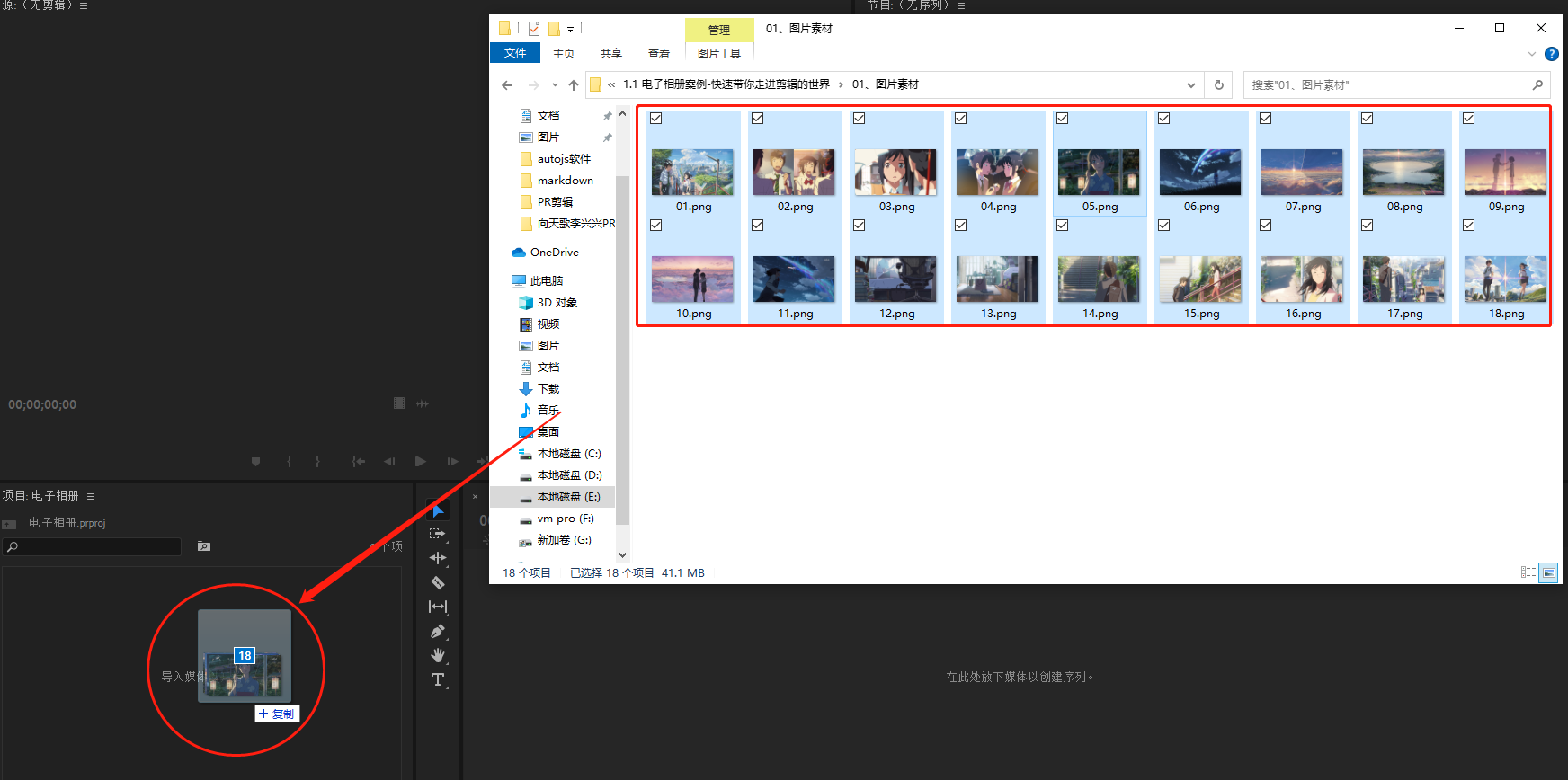Screen dimensions: 1568x780
Task: Select the 14.png thumbnail
Action: [x=1099, y=279]
